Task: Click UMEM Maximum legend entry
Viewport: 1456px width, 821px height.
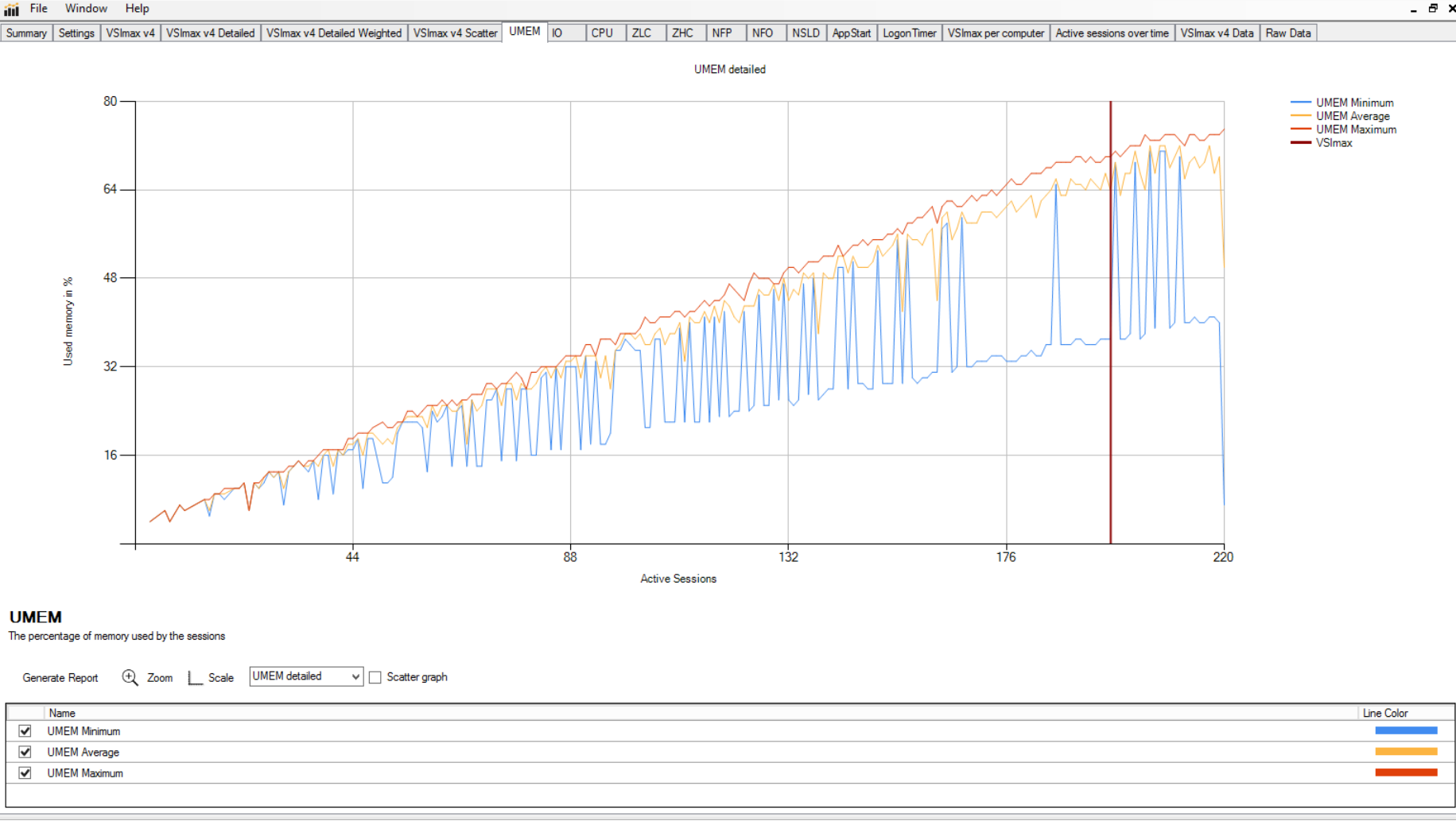Action: pos(1343,130)
